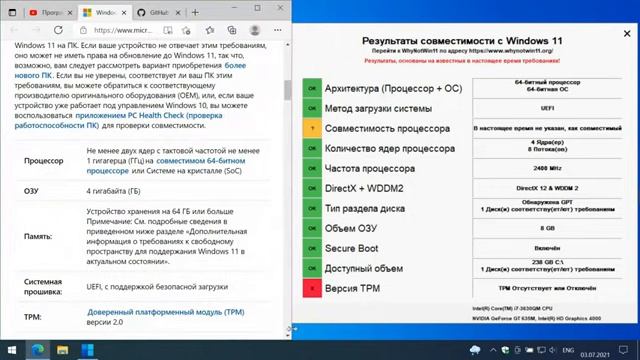Open File Explorer from the taskbar

pos(62,350)
